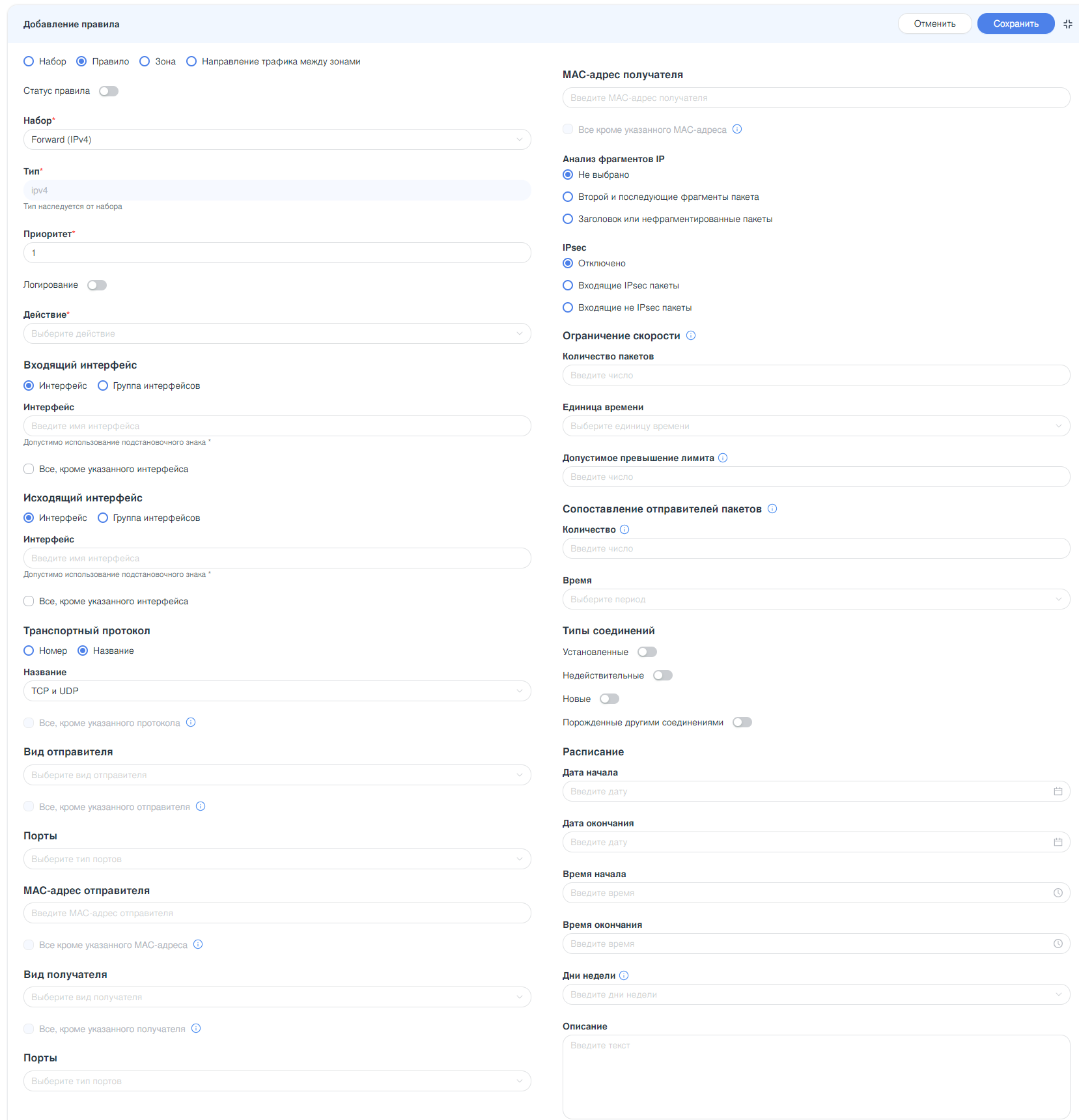Screen dimensions: 1079x1120
Task: Open clock icon in Время начала
Action: click(x=1058, y=893)
